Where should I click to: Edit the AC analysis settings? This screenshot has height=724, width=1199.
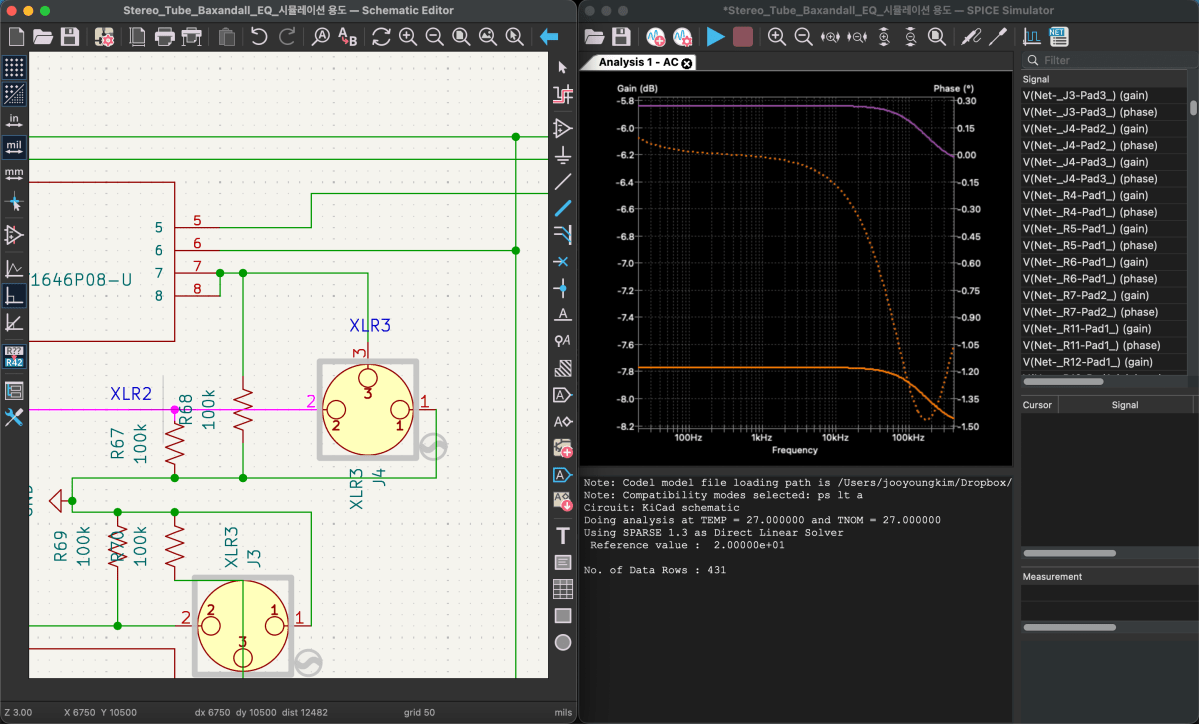[x=682, y=36]
